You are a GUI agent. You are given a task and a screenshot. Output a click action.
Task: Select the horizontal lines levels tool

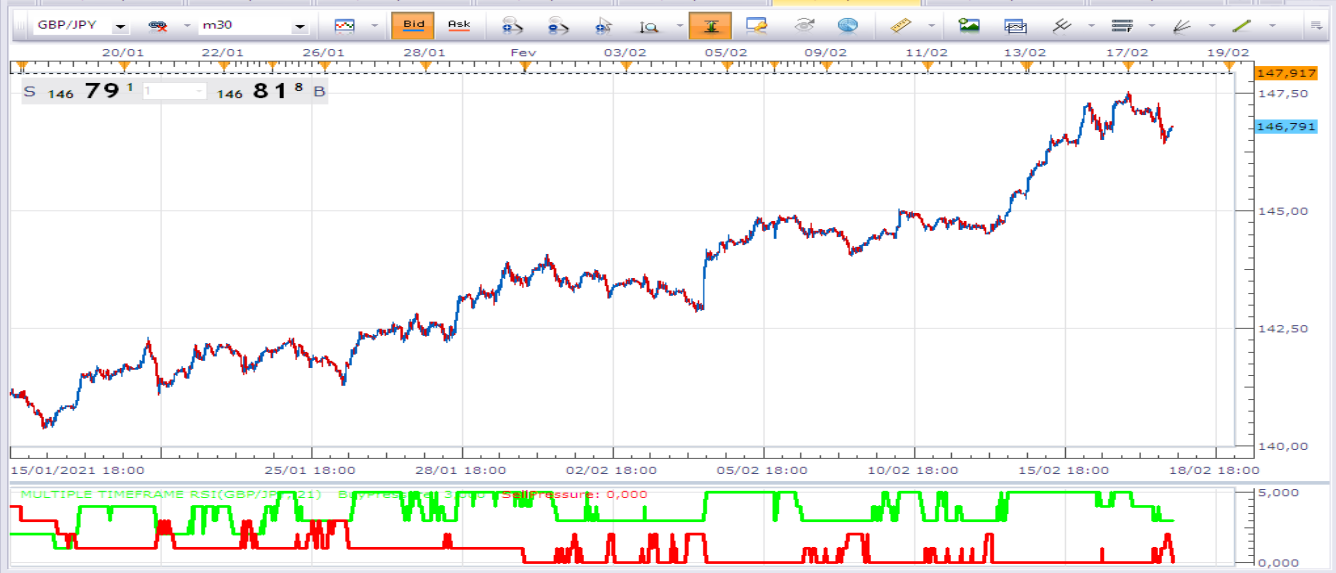coord(1122,26)
